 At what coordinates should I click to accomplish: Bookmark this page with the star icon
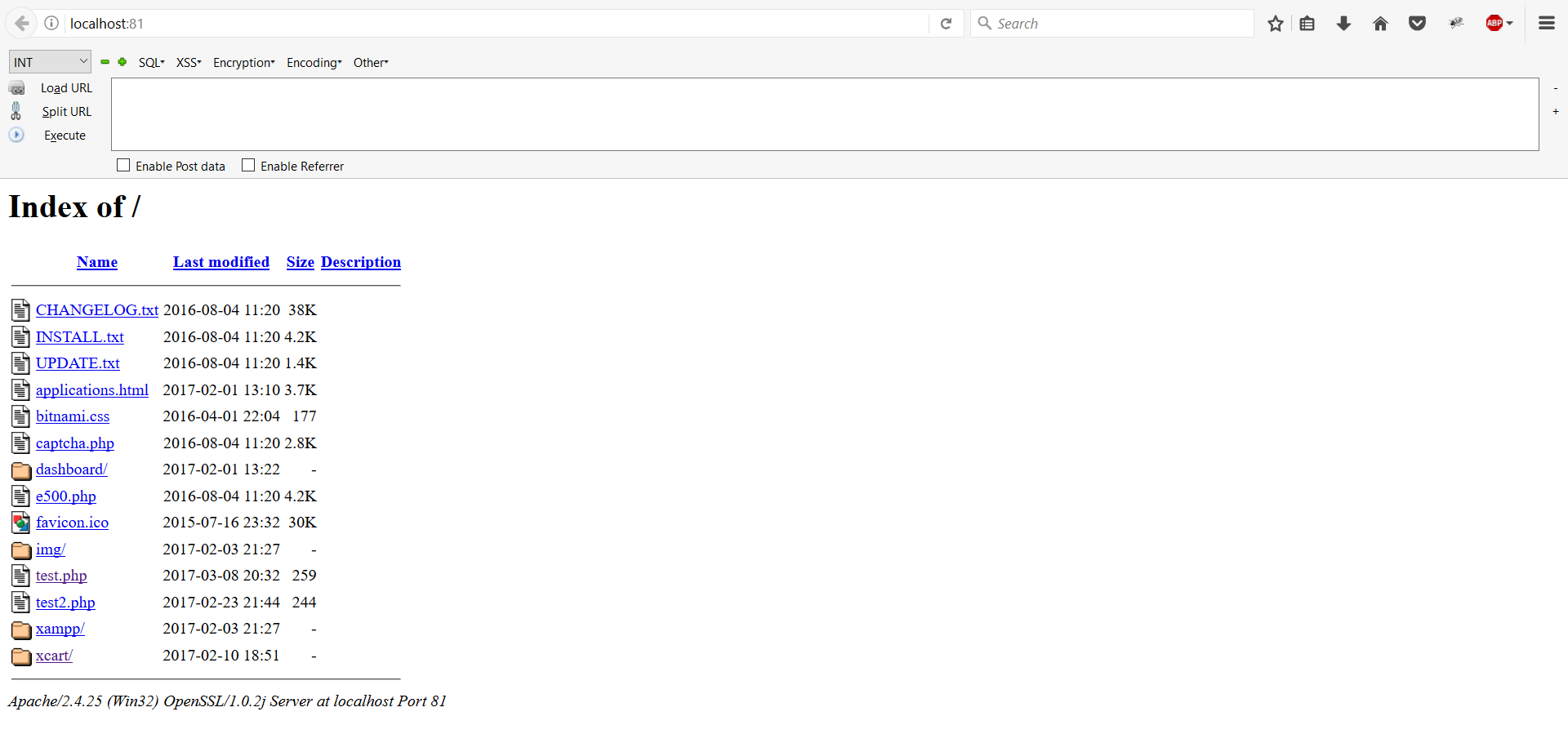click(1276, 23)
